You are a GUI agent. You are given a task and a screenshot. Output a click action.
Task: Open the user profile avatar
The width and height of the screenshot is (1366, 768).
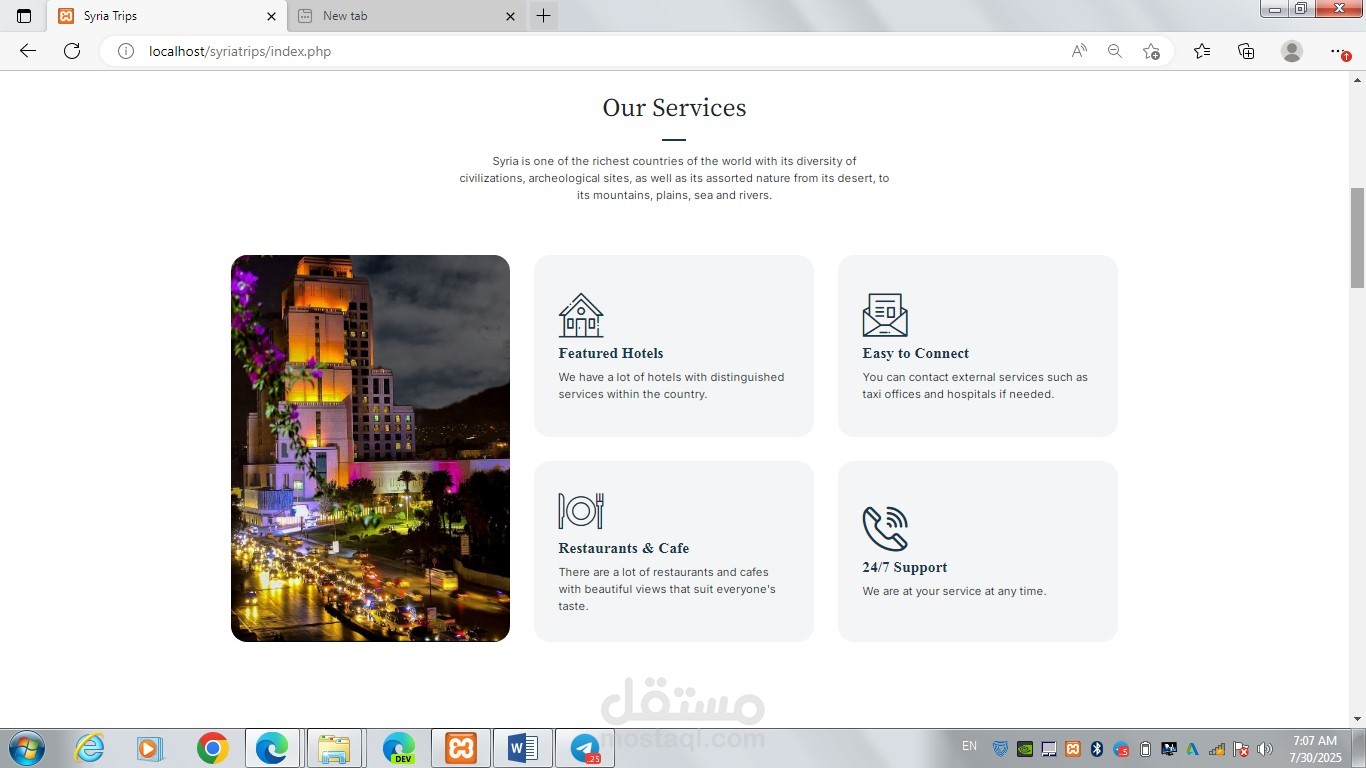(1292, 51)
